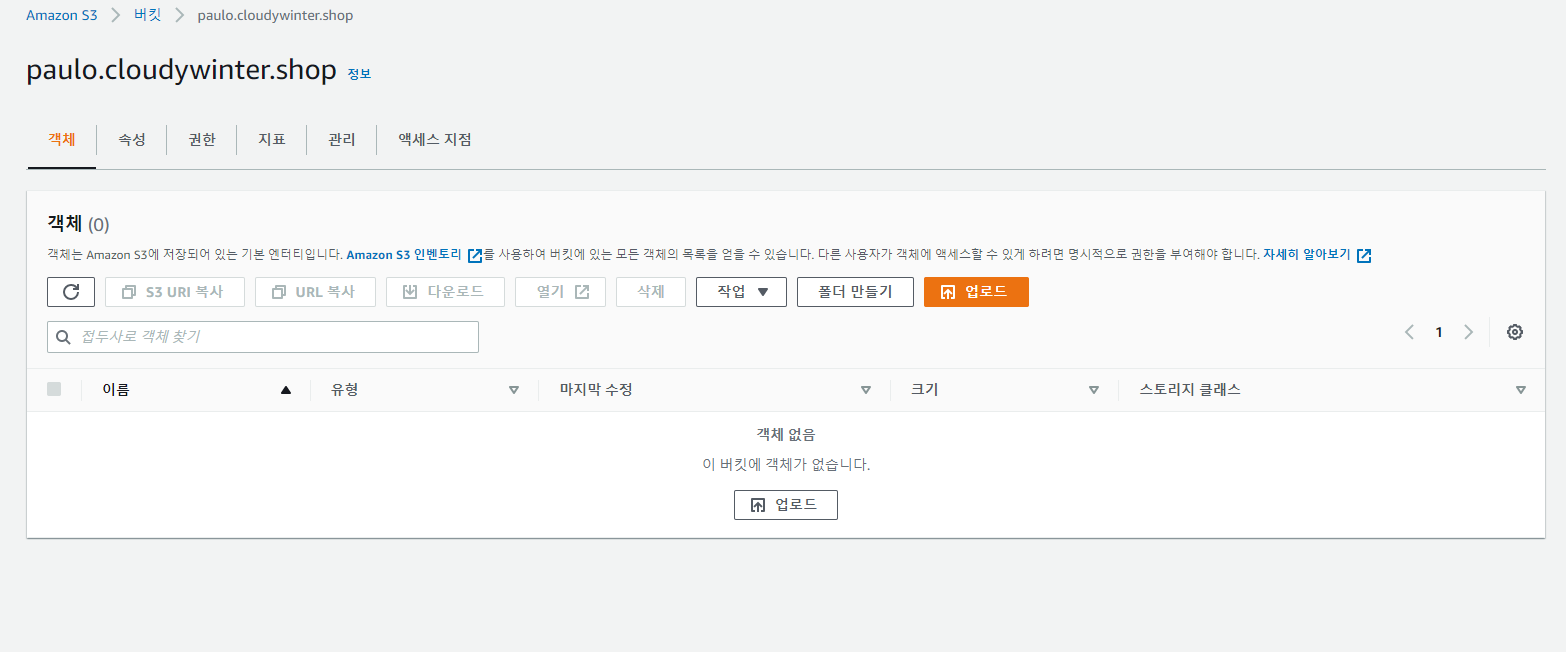Image resolution: width=1566 pixels, height=652 pixels.
Task: Click the 삭제 button
Action: click(x=651, y=292)
